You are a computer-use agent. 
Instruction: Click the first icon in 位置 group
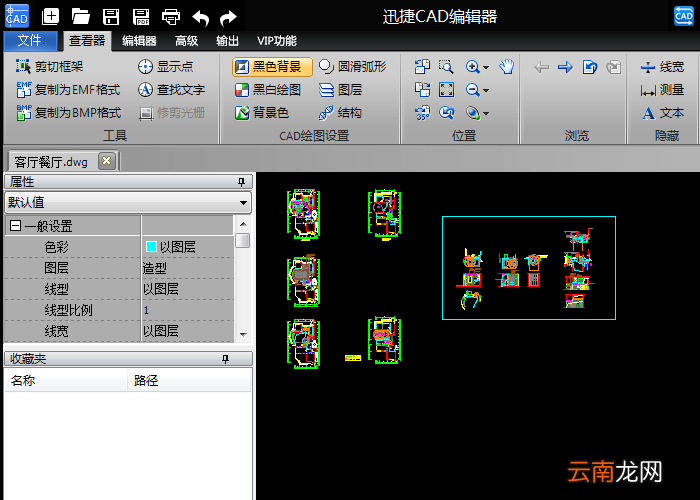[x=422, y=67]
